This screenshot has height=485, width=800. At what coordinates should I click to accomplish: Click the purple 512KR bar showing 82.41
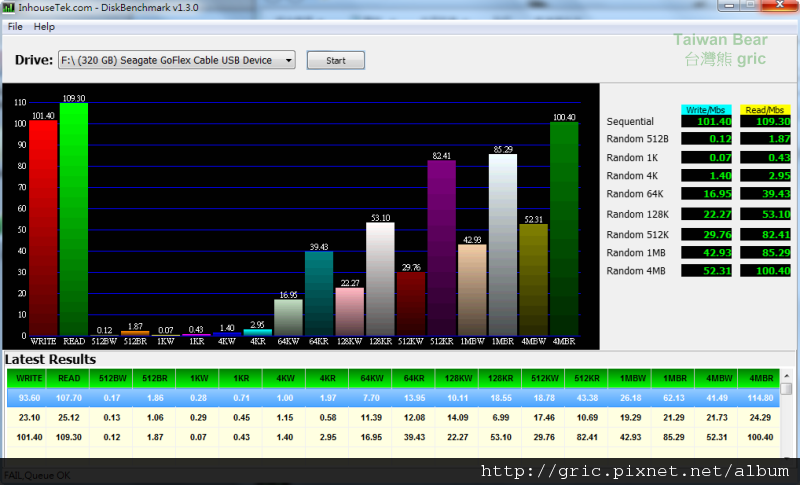point(441,248)
